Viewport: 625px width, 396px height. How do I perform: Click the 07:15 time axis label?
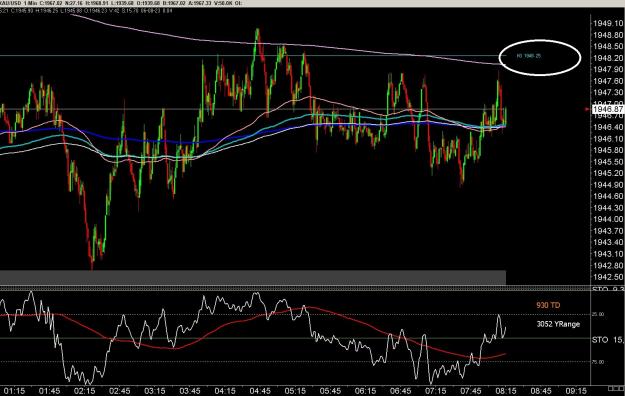click(435, 391)
